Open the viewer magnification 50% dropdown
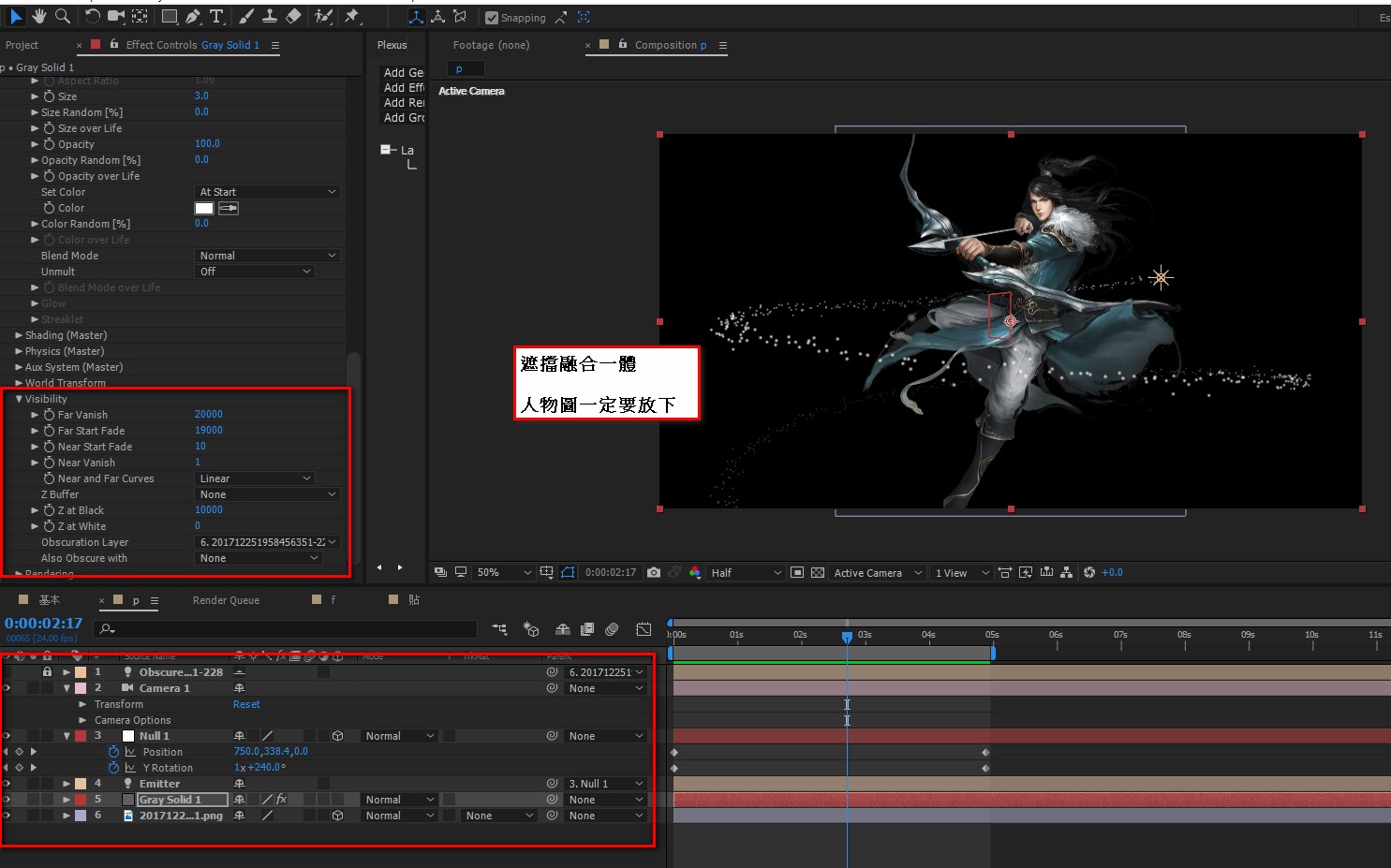1391x868 pixels. 504,572
